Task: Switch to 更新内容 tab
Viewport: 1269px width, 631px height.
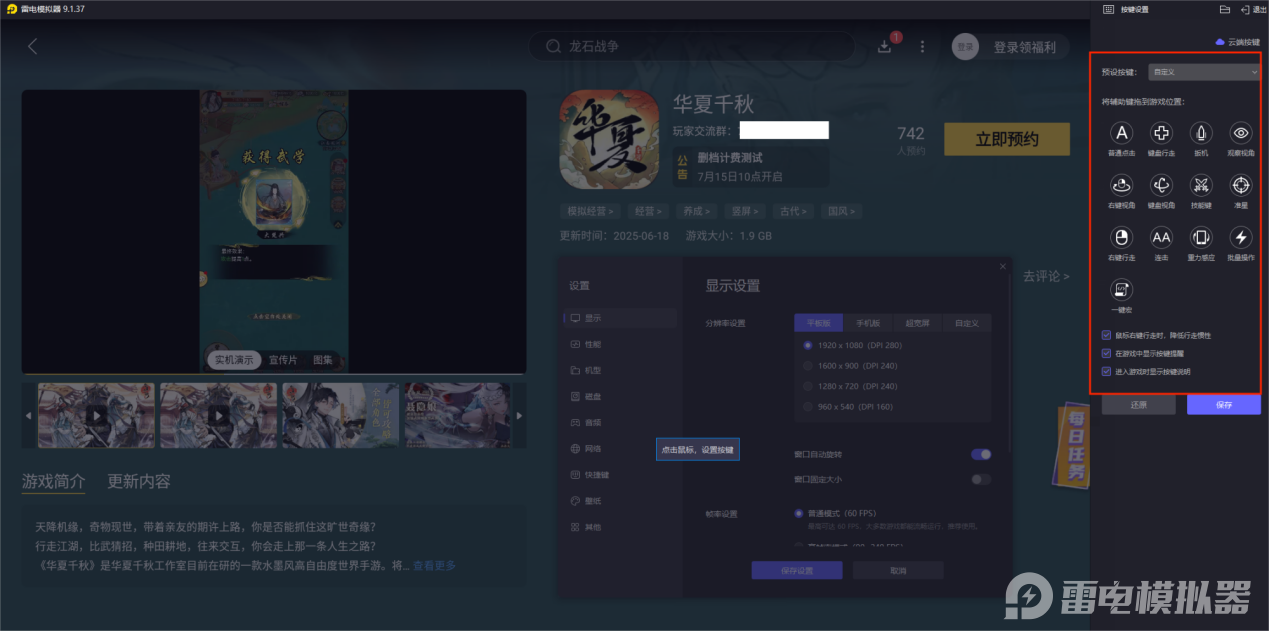Action: (x=139, y=481)
